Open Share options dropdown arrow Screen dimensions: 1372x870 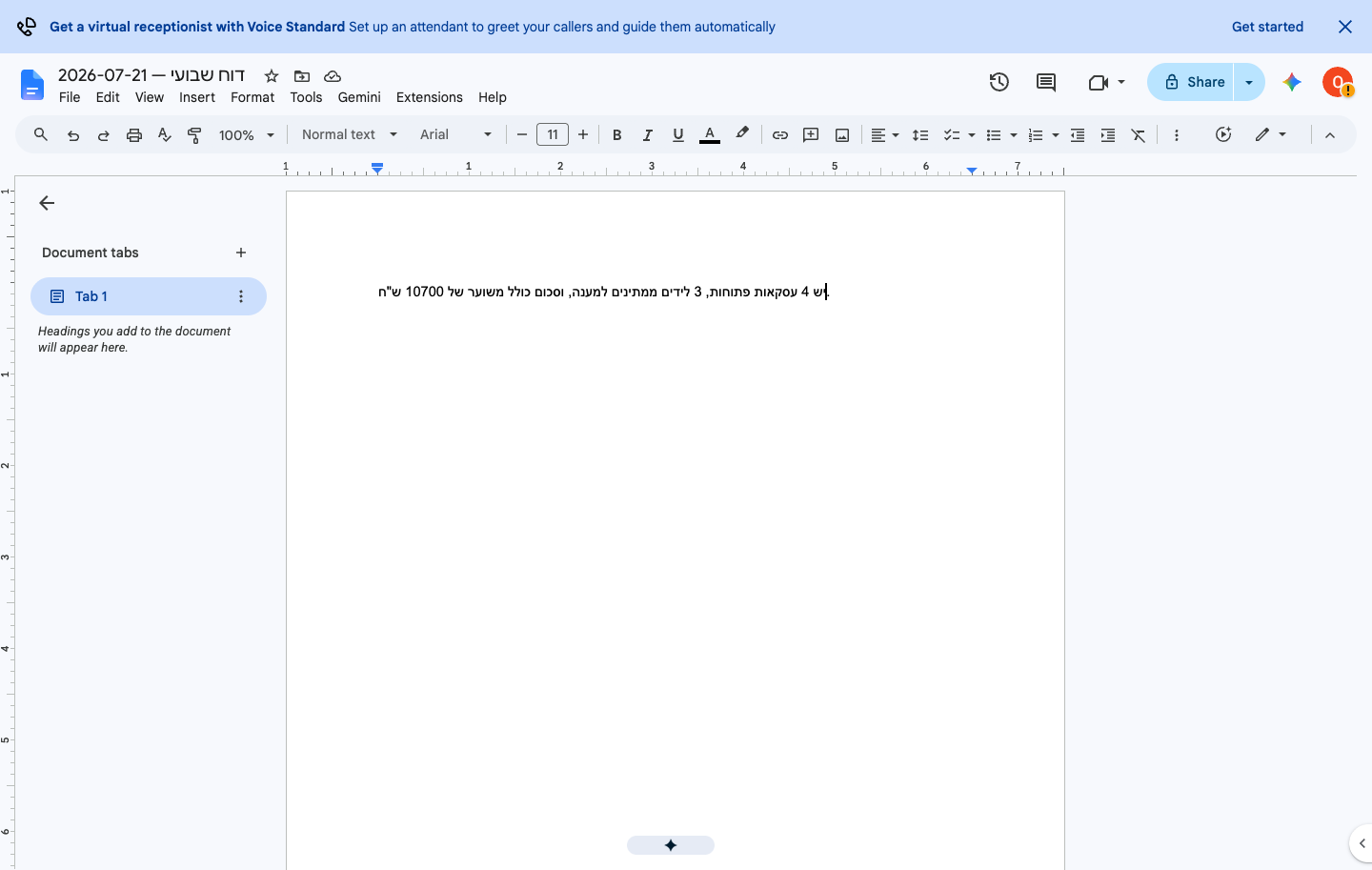[1249, 82]
